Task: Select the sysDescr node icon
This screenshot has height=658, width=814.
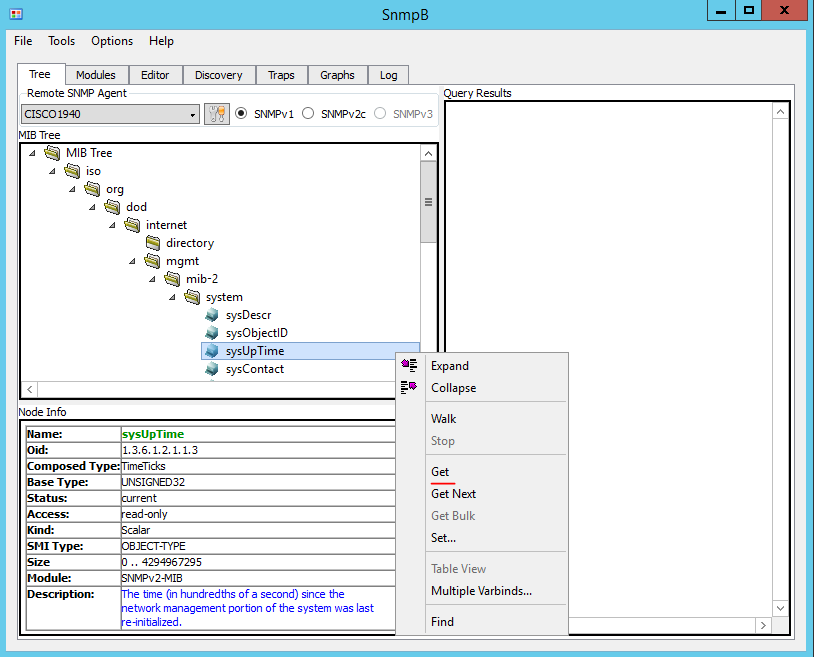Action: 211,314
